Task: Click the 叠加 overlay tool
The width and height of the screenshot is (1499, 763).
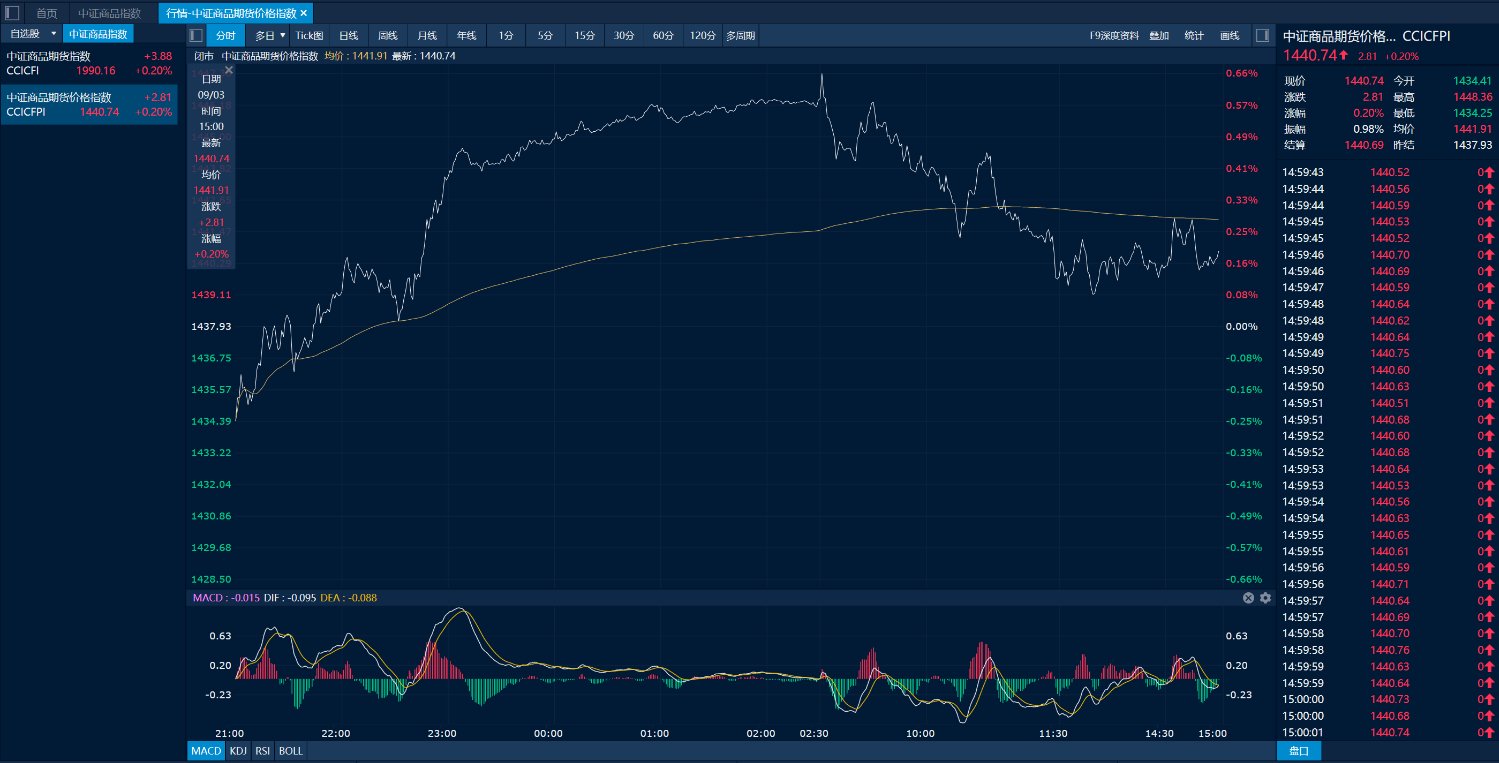Action: 1159,36
